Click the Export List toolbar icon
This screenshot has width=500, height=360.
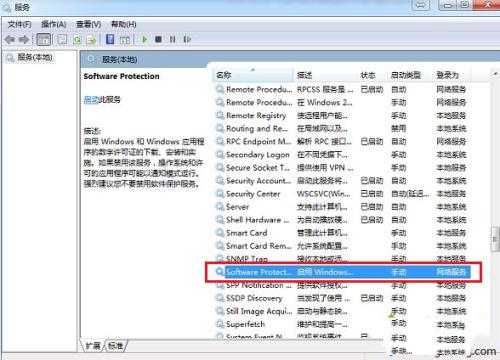pos(91,40)
